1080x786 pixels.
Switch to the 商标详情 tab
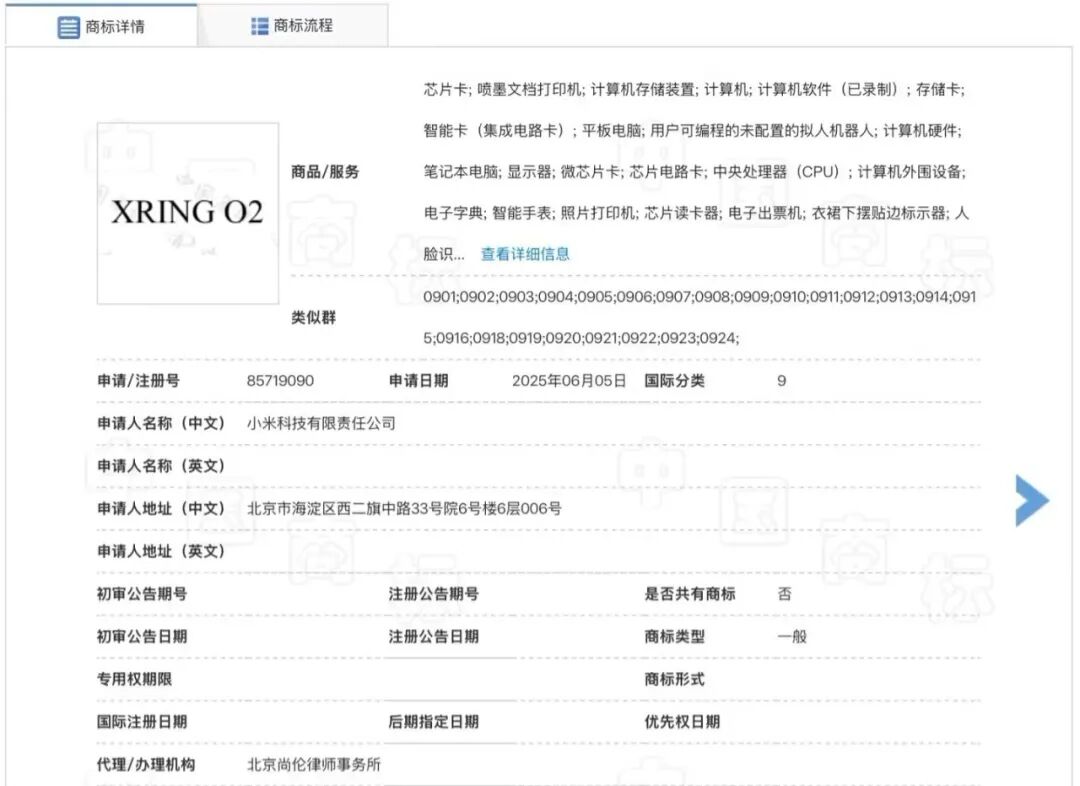pos(110,27)
